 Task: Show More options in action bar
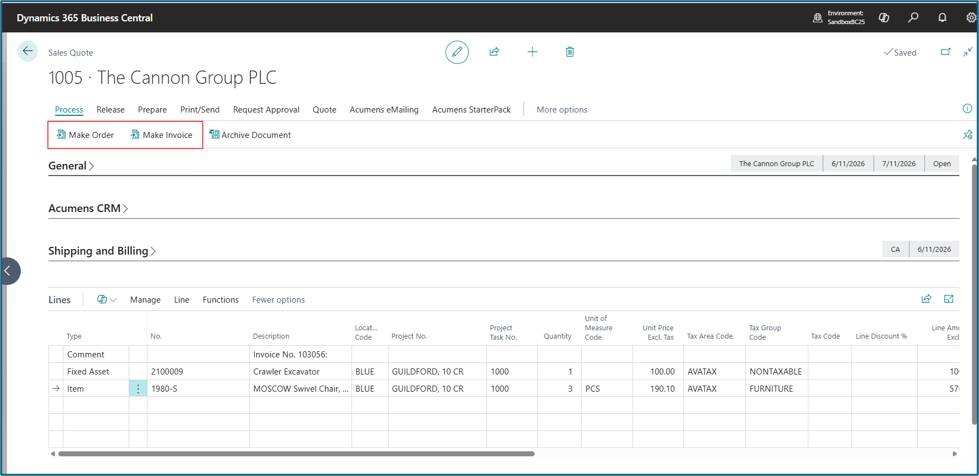click(x=562, y=109)
